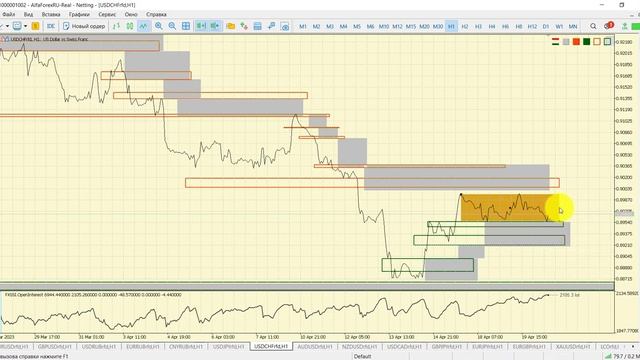Click the yellow market watch icon
640x360 pixels.
(x=36, y=26)
